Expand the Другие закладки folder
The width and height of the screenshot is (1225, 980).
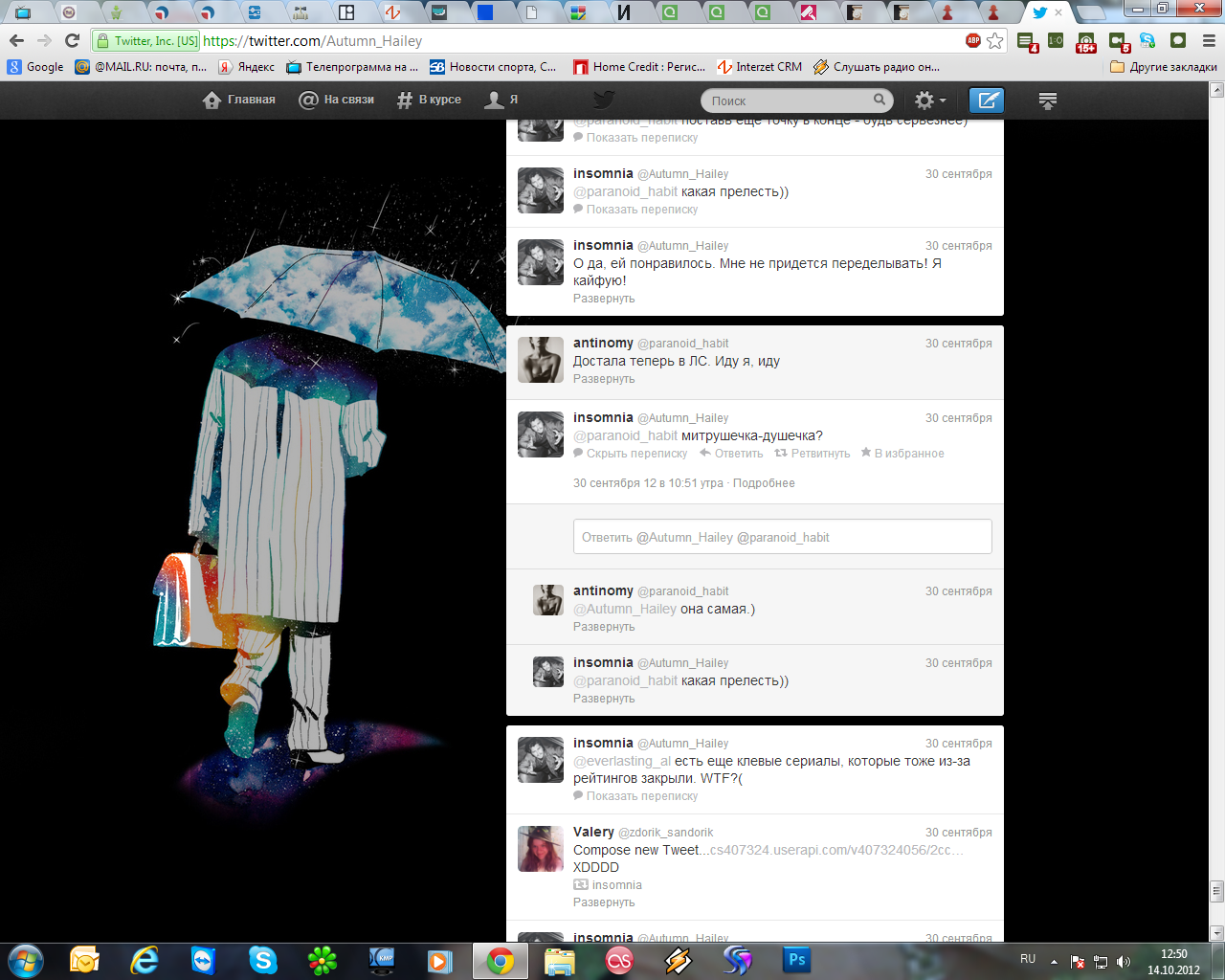click(1164, 67)
